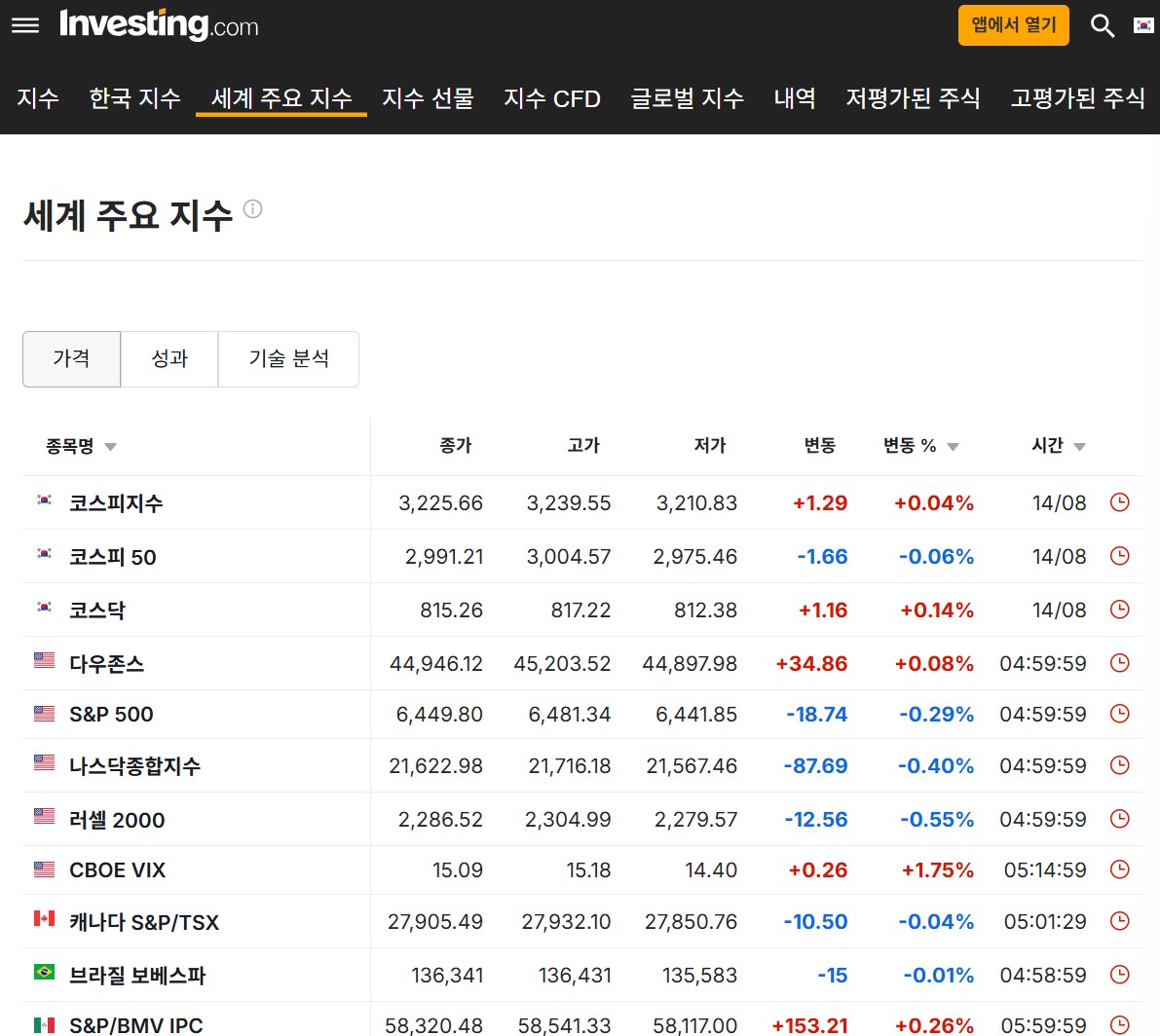Click the clock icon in 러셀 2000 row
The height and width of the screenshot is (1036, 1160).
point(1120,819)
